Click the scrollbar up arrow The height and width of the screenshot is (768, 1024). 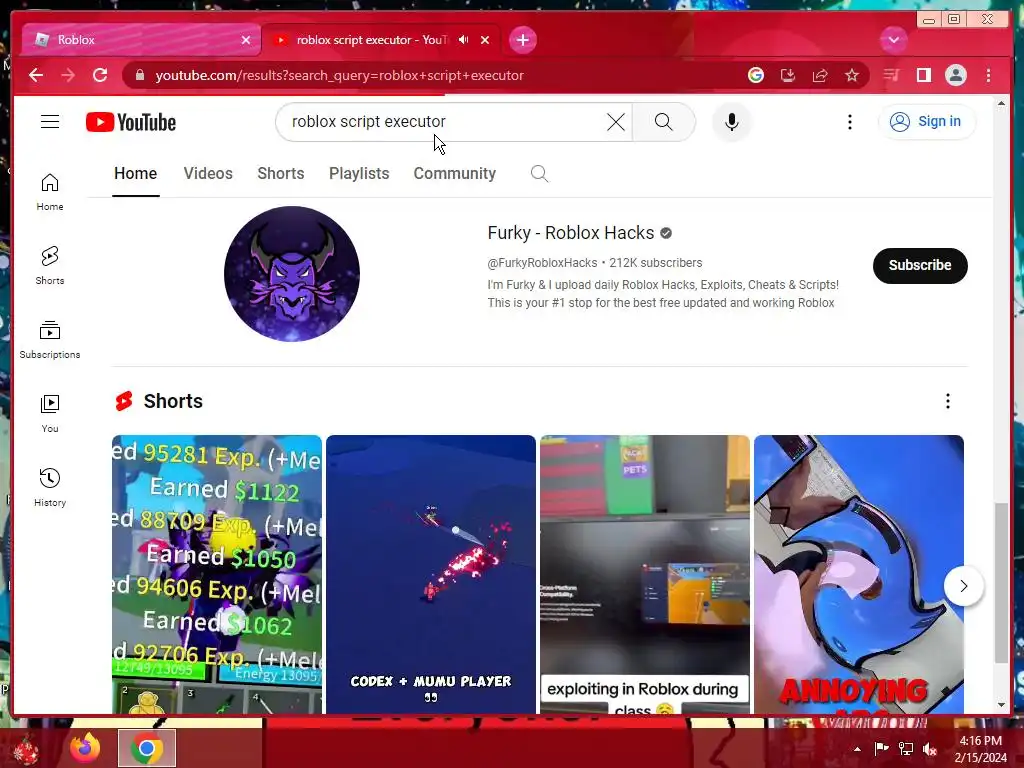[x=1001, y=103]
